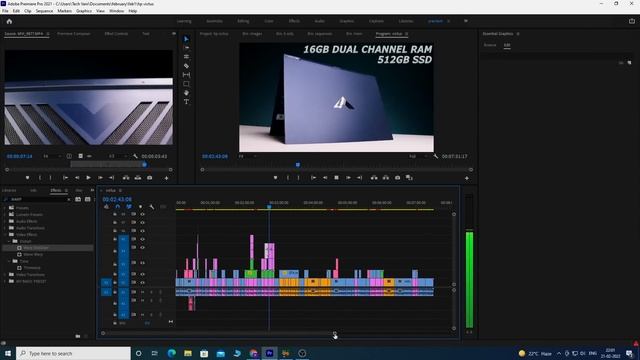This screenshot has height=360, width=640.
Task: Open Timeline display settings wrench
Action: point(151,207)
